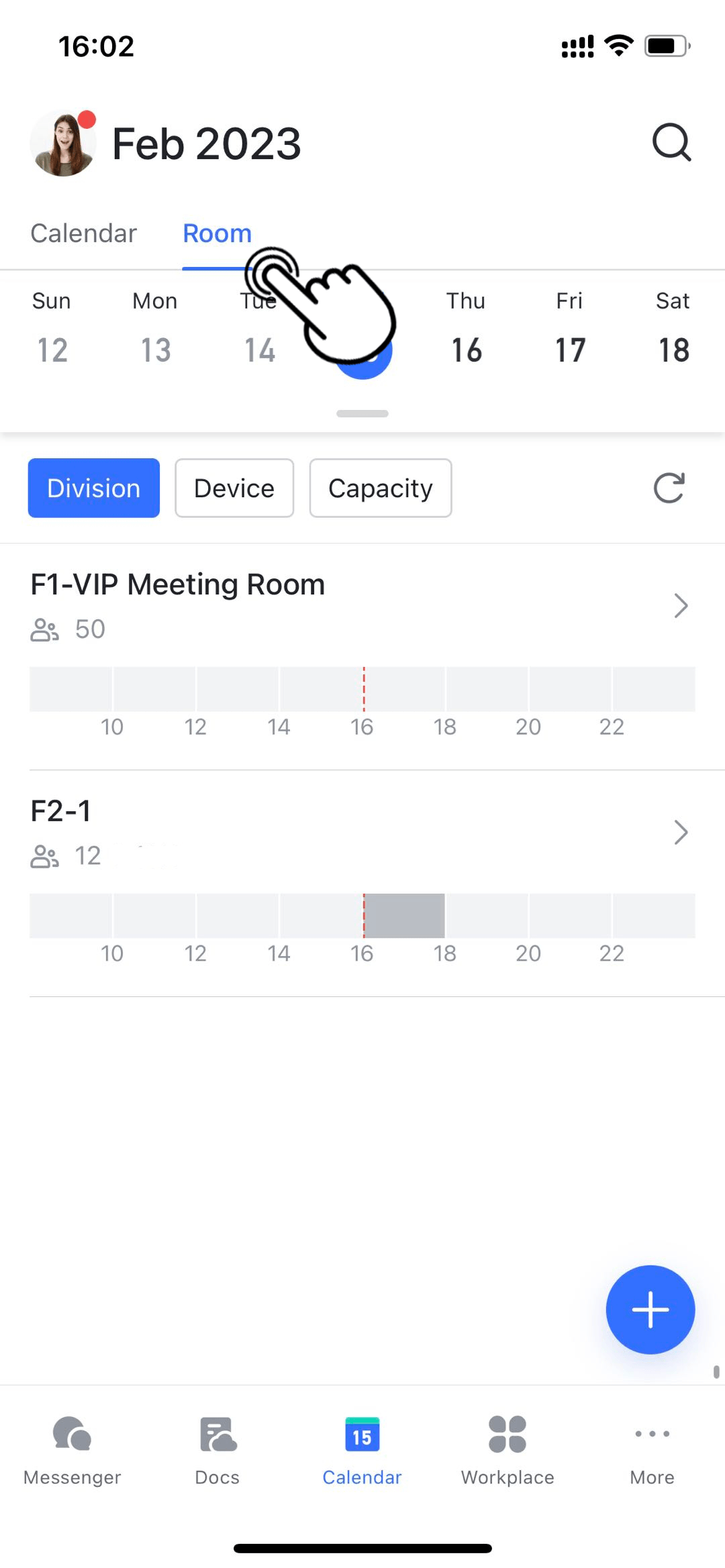725x1568 pixels.
Task: Expand F1-VIP Meeting Room details chevron
Action: [681, 605]
